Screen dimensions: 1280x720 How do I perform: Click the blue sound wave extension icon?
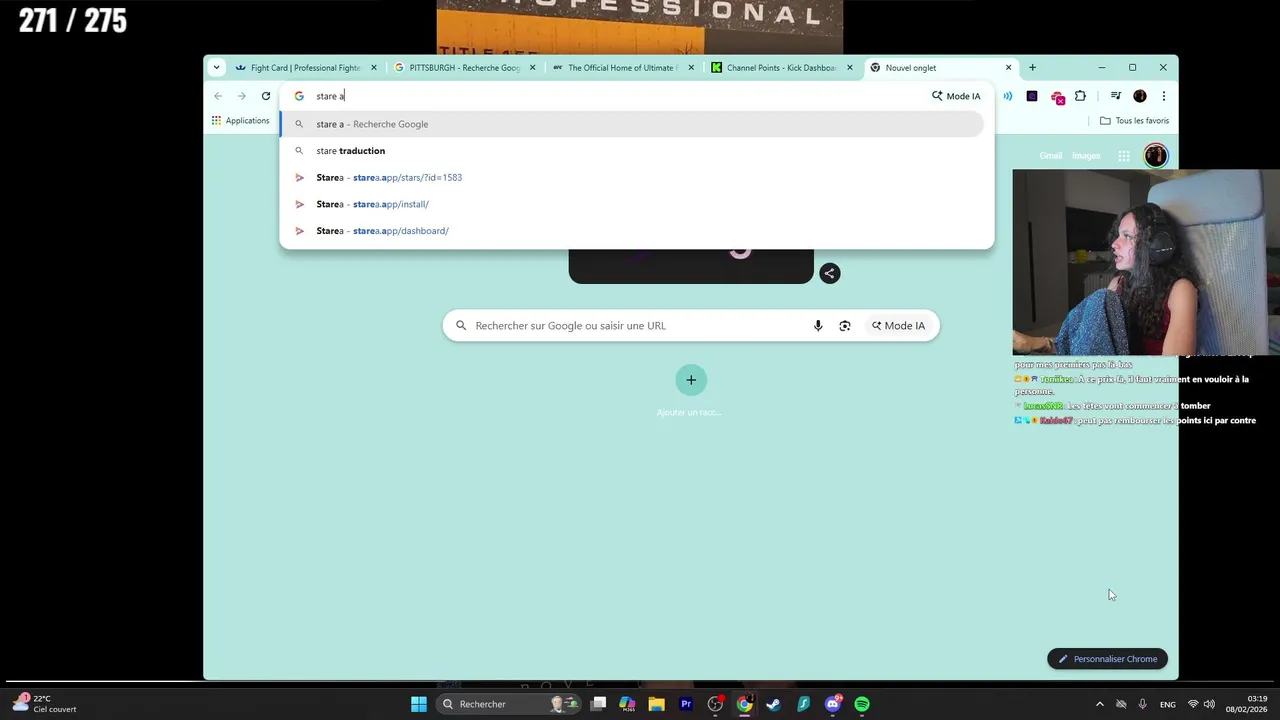tap(1008, 96)
